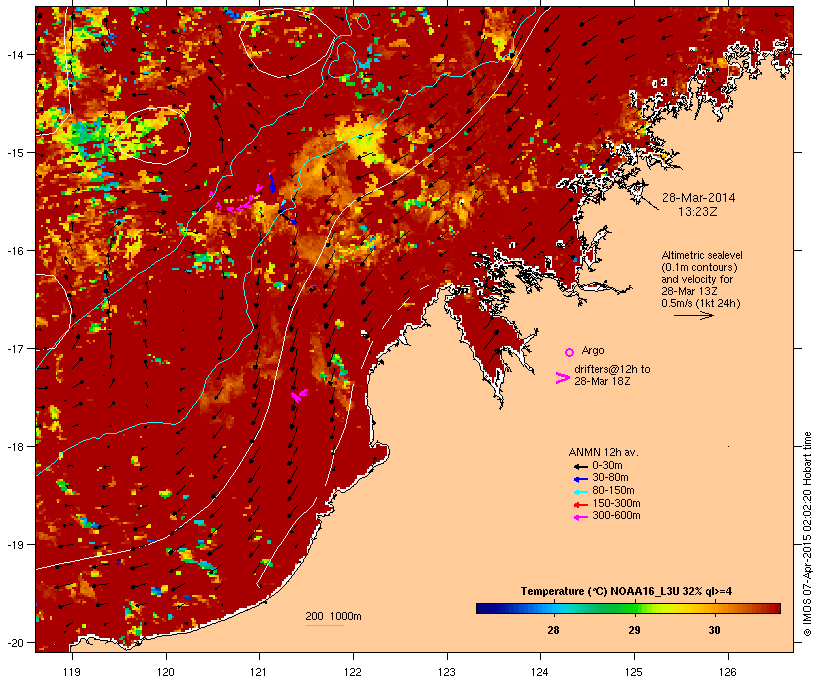
Task: Click the '0.5m/s (1kt 24h)' label
Action: pyautogui.click(x=701, y=303)
